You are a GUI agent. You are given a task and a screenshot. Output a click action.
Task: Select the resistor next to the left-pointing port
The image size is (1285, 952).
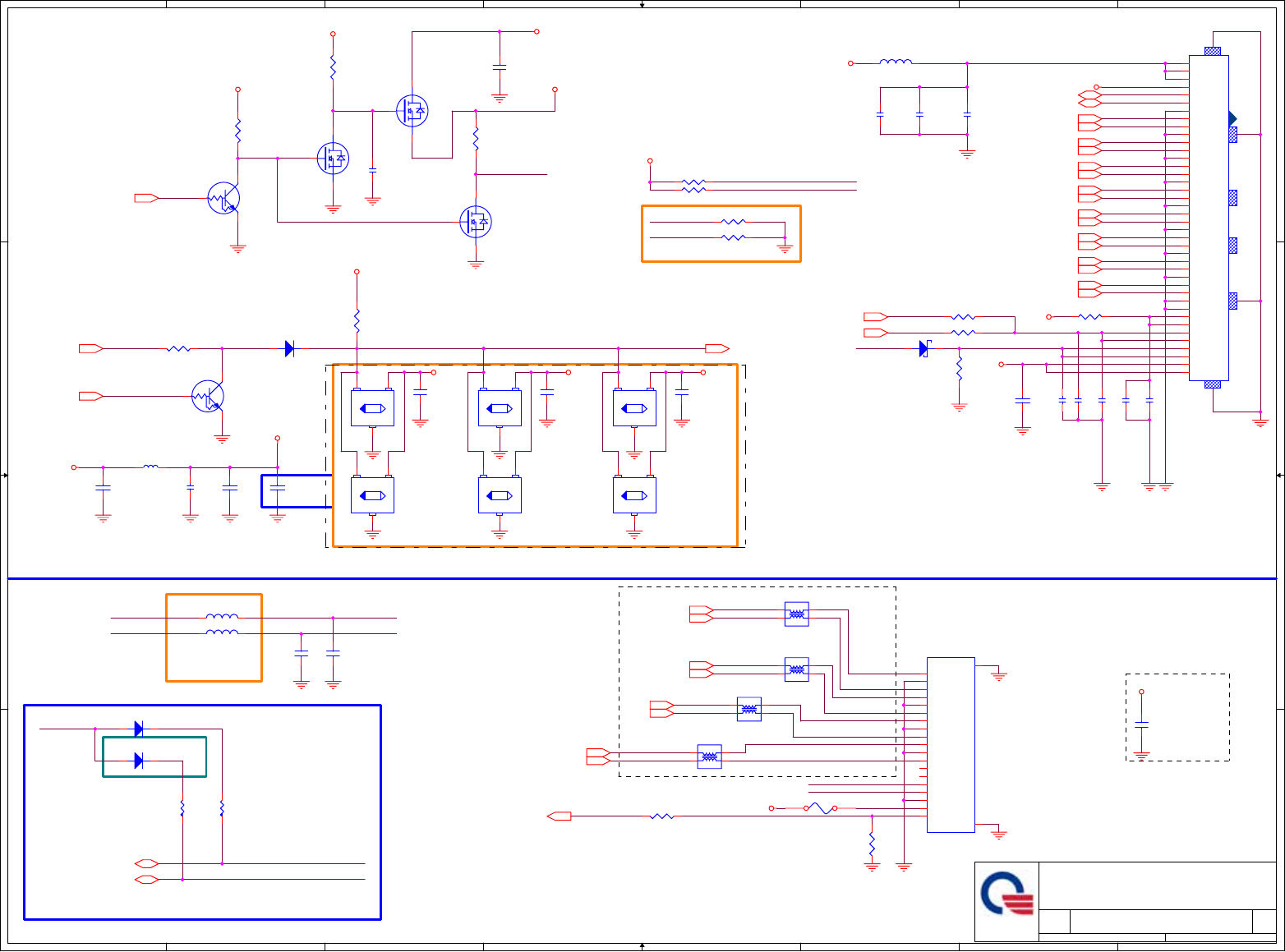tap(662, 816)
